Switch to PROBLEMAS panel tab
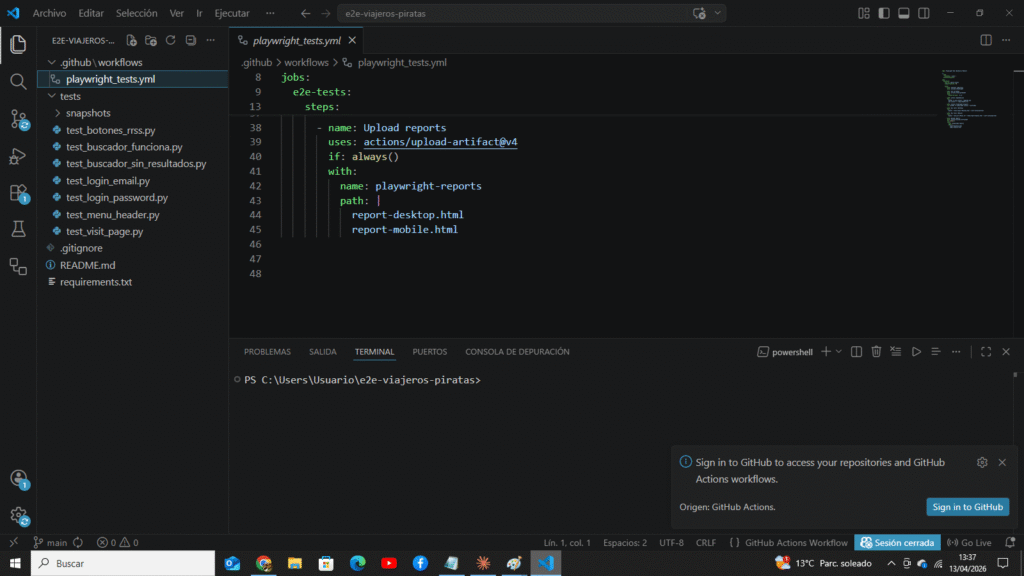The width and height of the screenshot is (1024, 576). pos(267,351)
